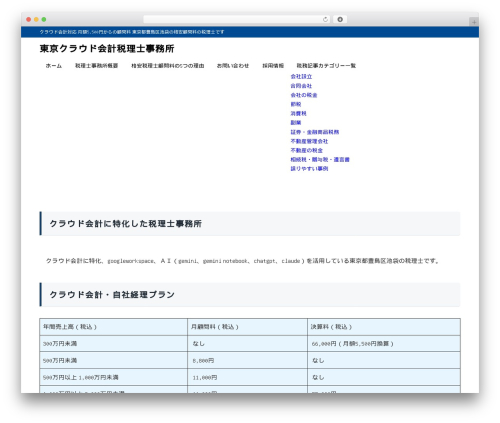Open the ホーム menu item
Viewport: 500px width, 423px height.
tap(54, 66)
